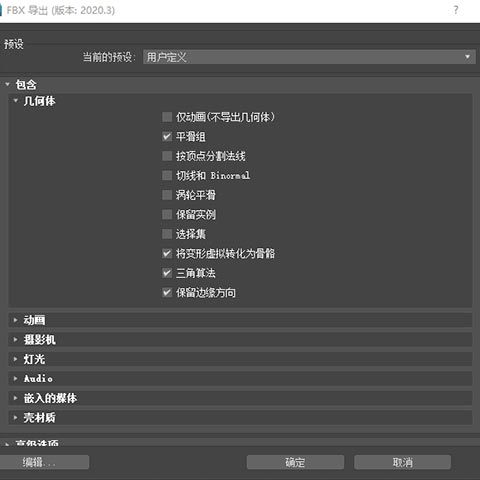The width and height of the screenshot is (480, 480).
Task: Enable the 涡轮平滑 checkbox
Action: tap(167, 195)
